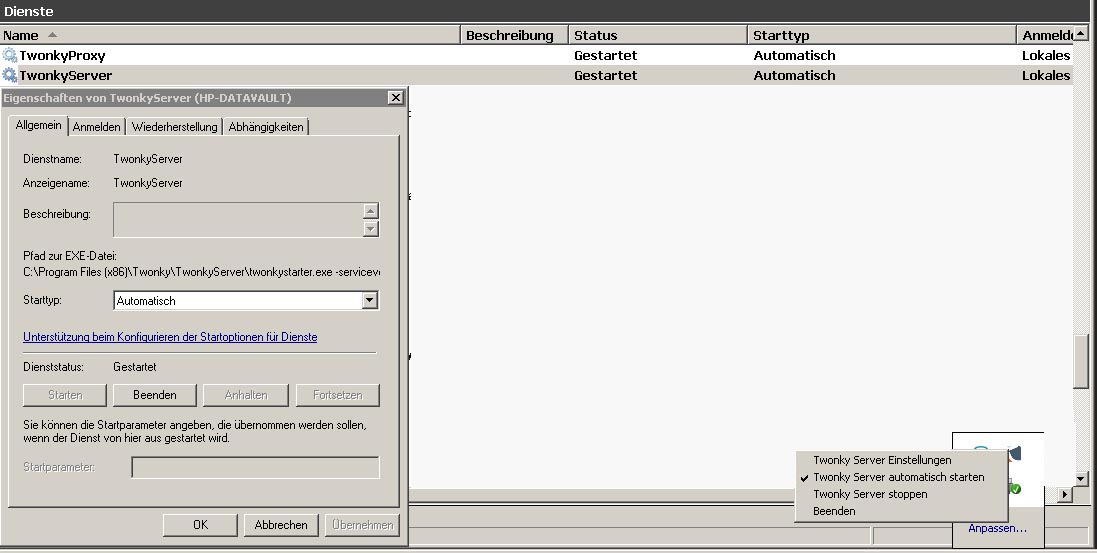Screen dimensions: 1097x553
Task: Close the TwonkyServer properties dialog
Action: [x=395, y=97]
